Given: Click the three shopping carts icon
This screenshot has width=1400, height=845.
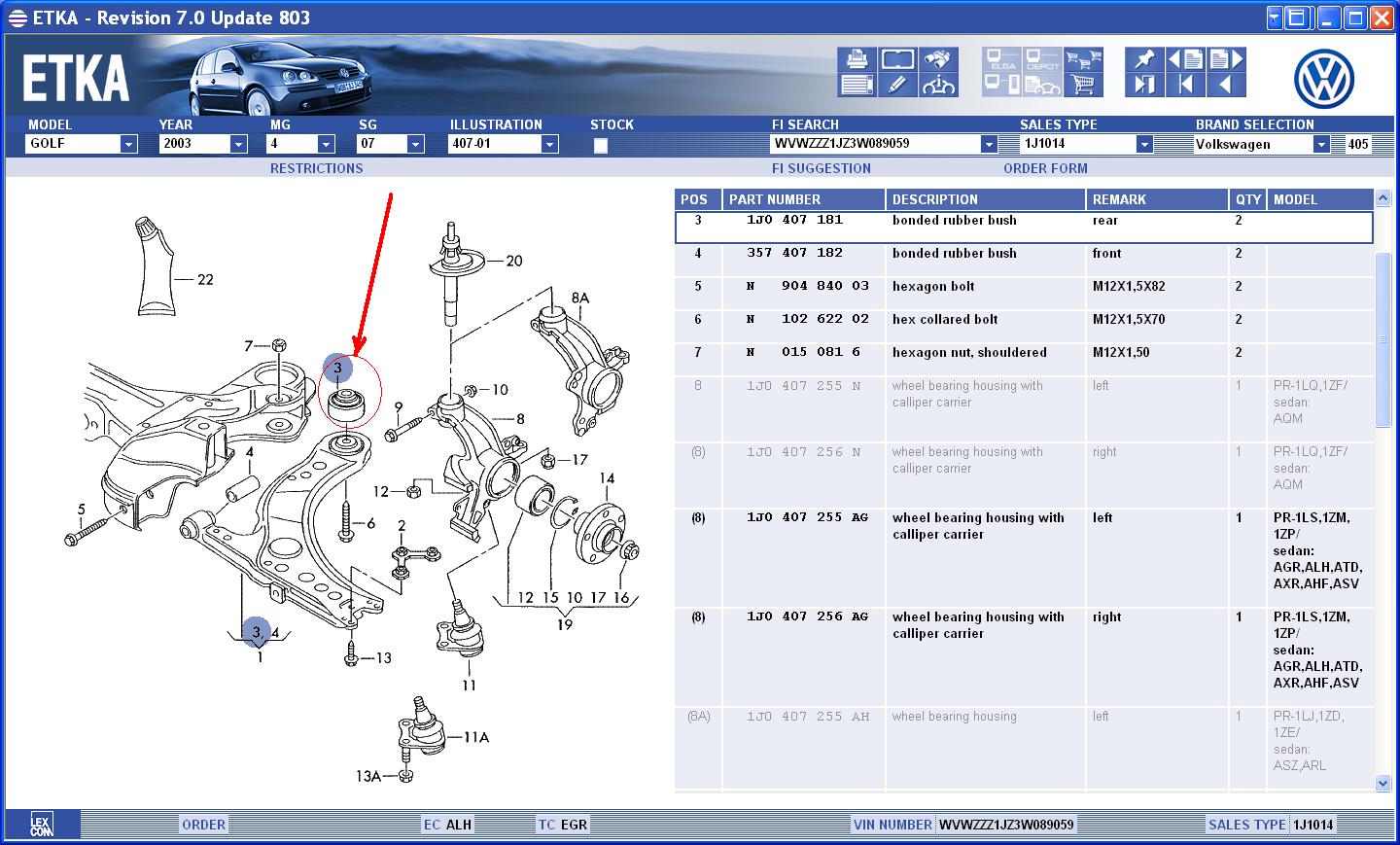Looking at the screenshot, I should (1083, 60).
